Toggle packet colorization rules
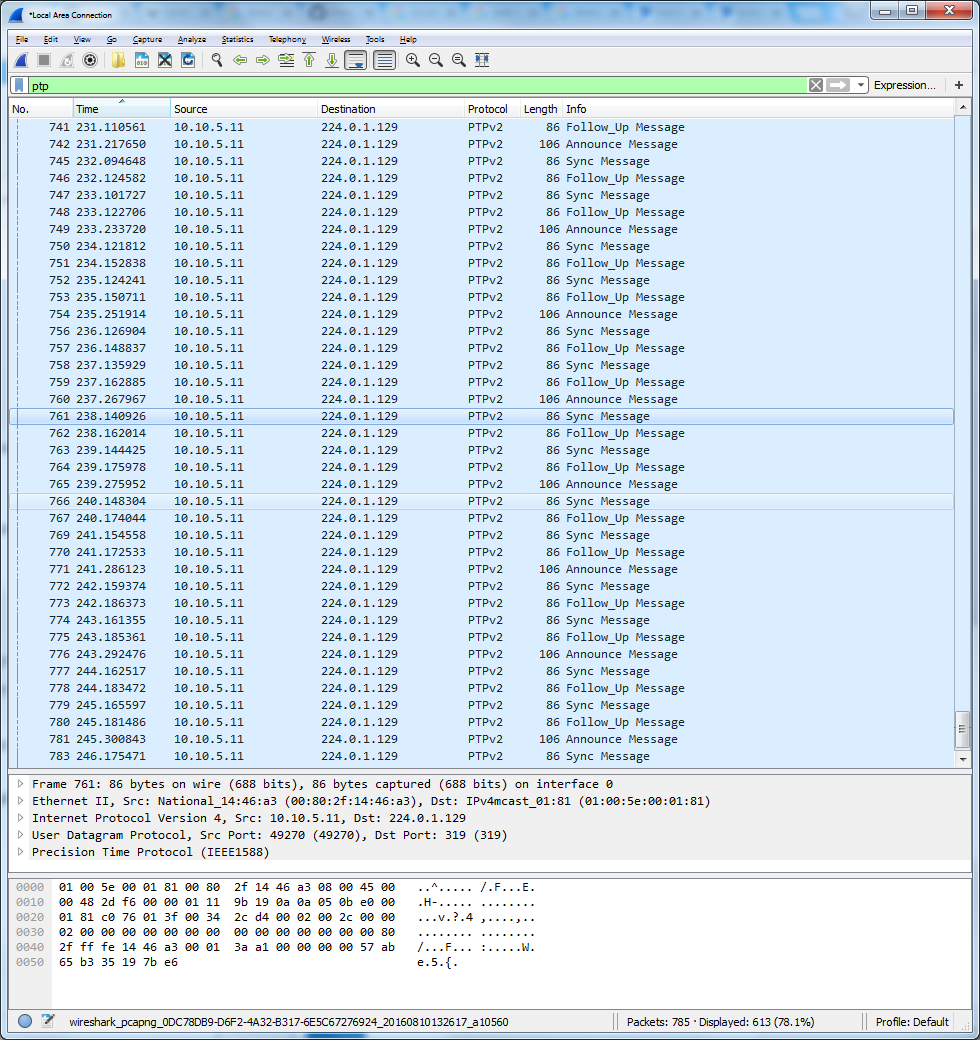Viewport: 980px width, 1040px height. coord(385,60)
